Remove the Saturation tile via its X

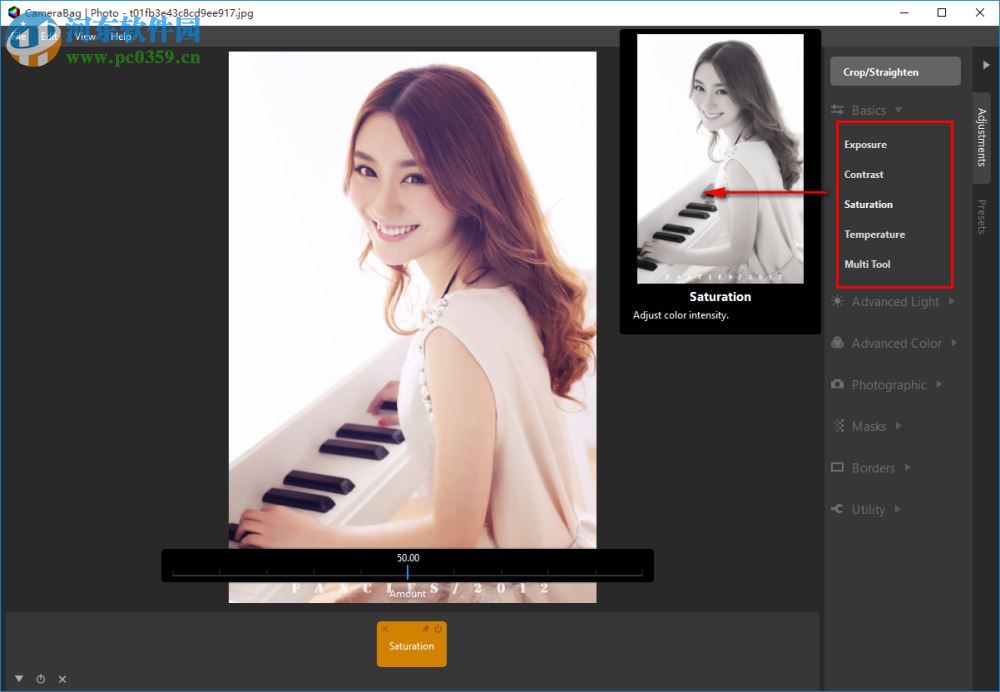(x=385, y=629)
